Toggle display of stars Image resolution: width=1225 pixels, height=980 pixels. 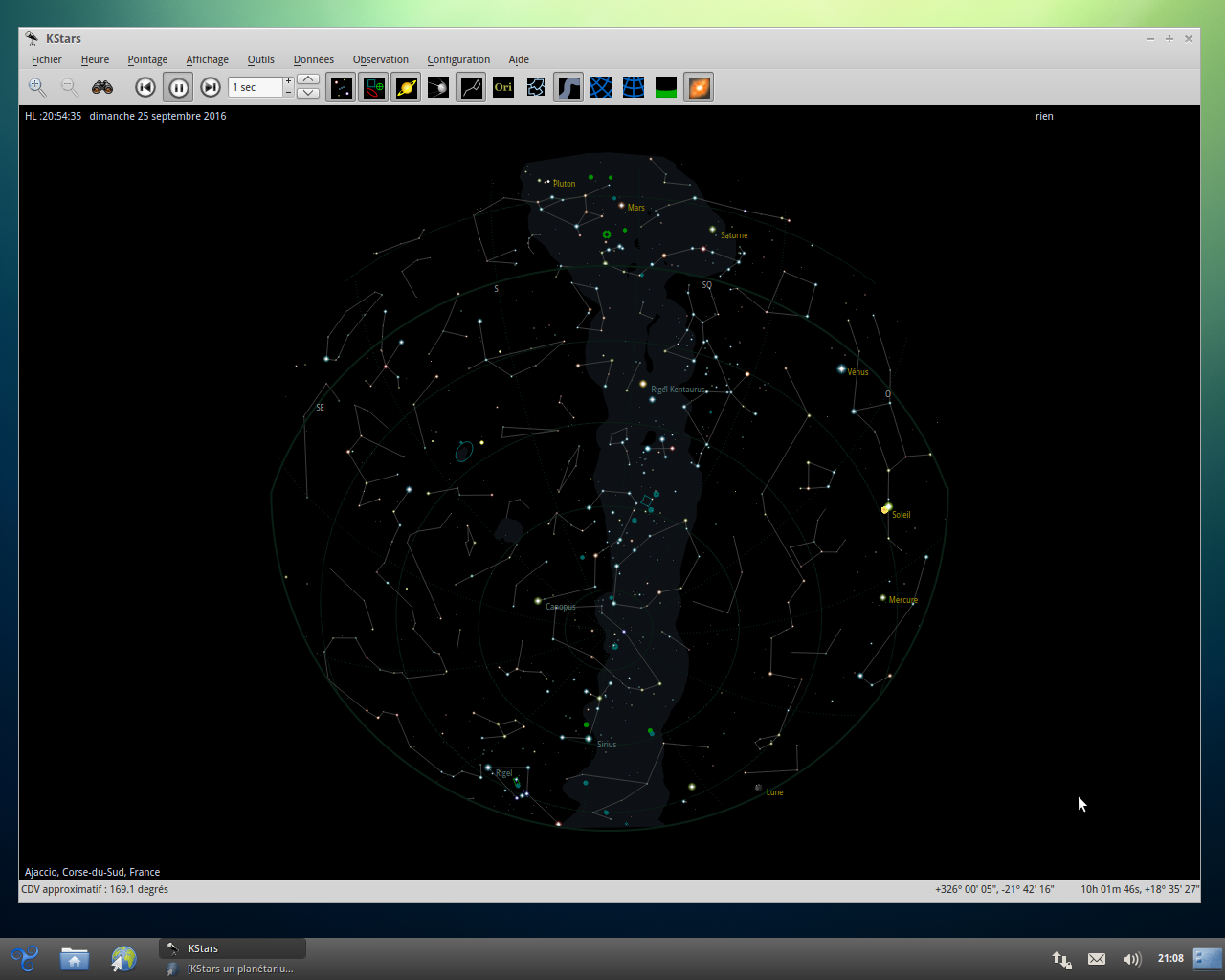(341, 87)
